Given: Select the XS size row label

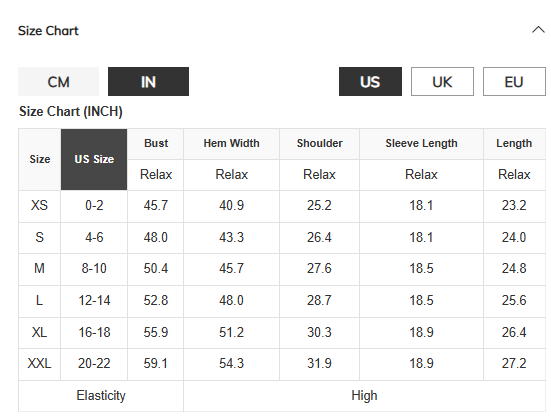Looking at the screenshot, I should click(x=39, y=205).
